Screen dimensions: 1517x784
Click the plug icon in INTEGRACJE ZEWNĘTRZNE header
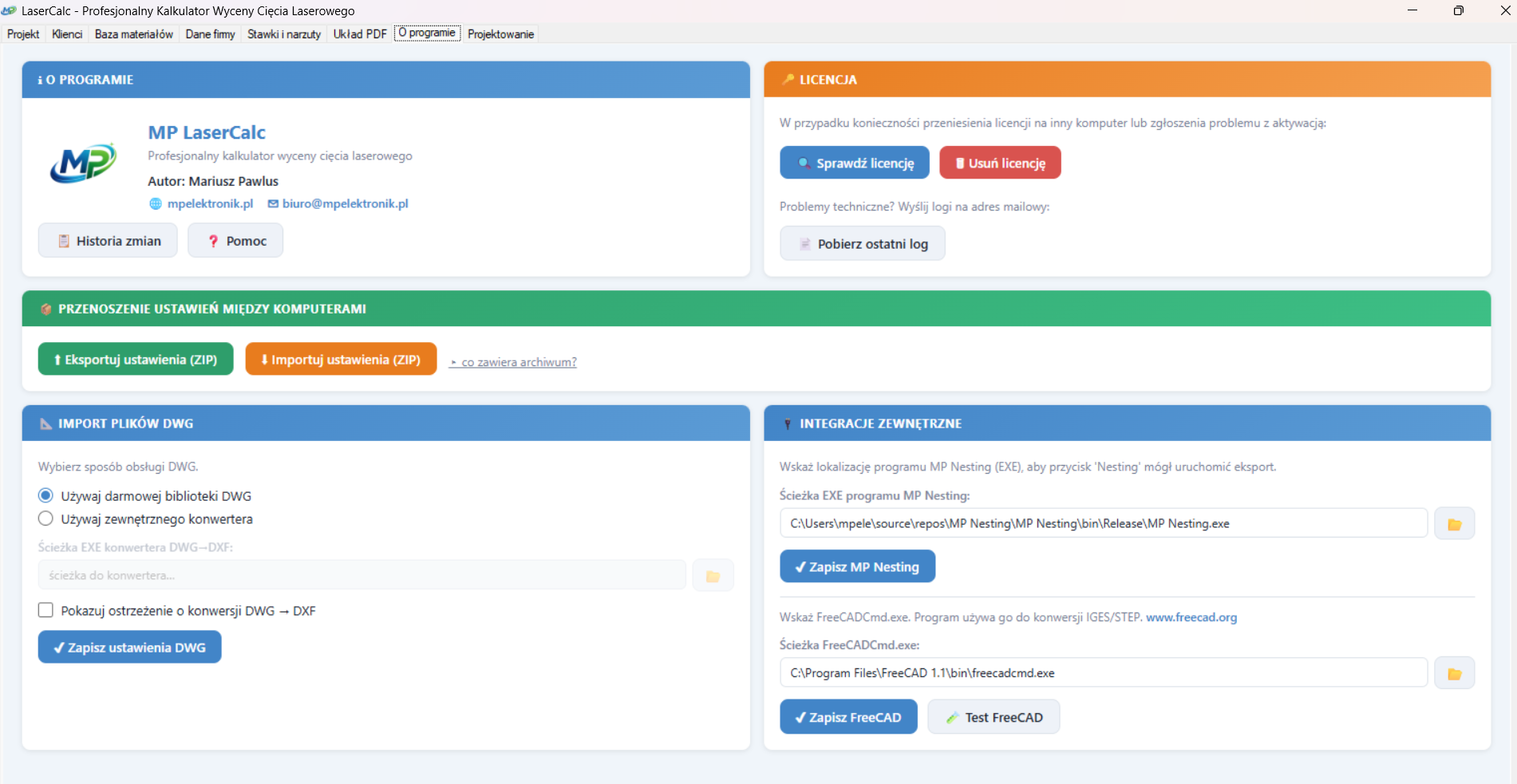pyautogui.click(x=788, y=424)
